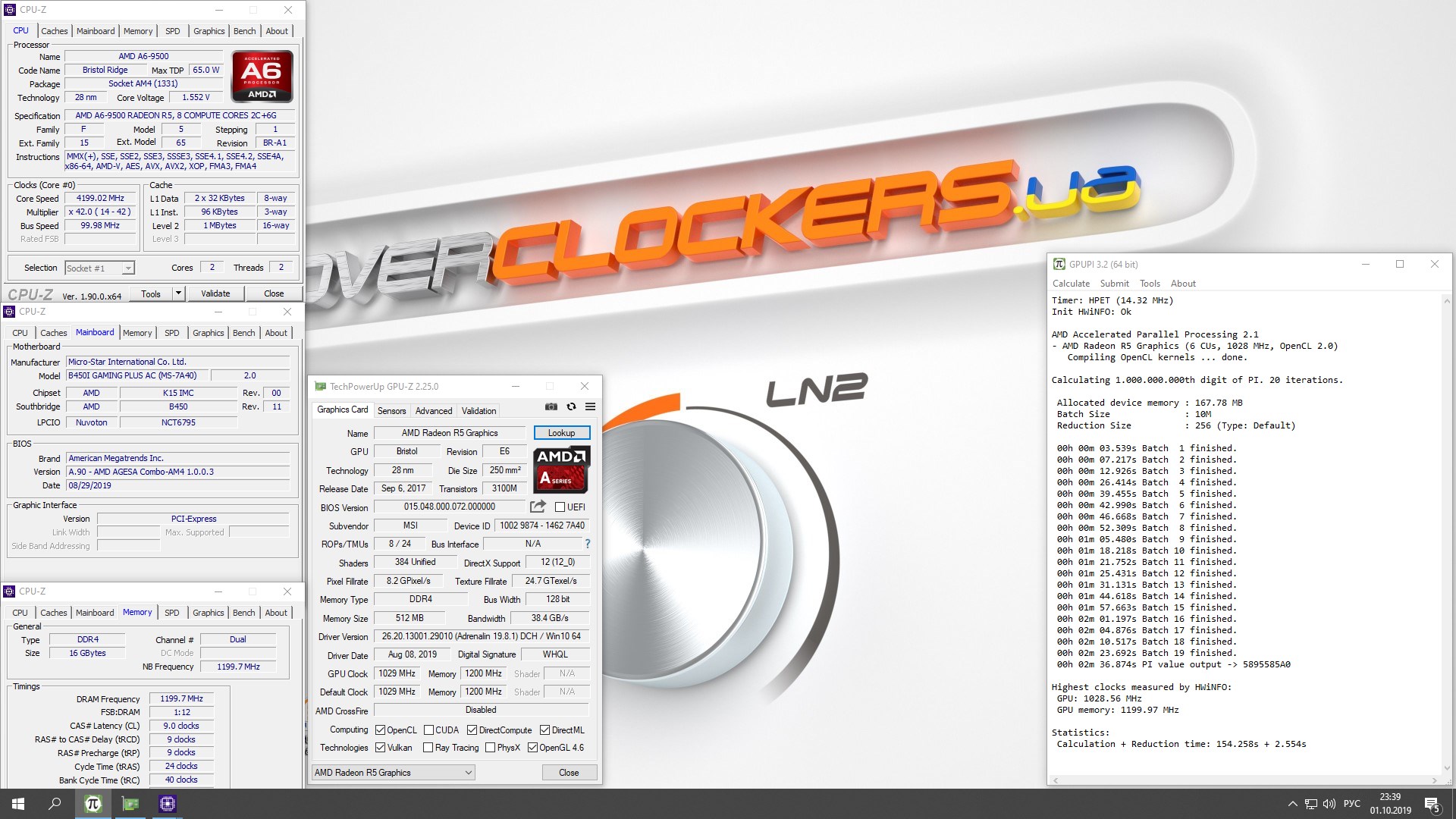Click the Bus Interface question mark
Image resolution: width=1456 pixels, height=819 pixels.
tap(587, 544)
